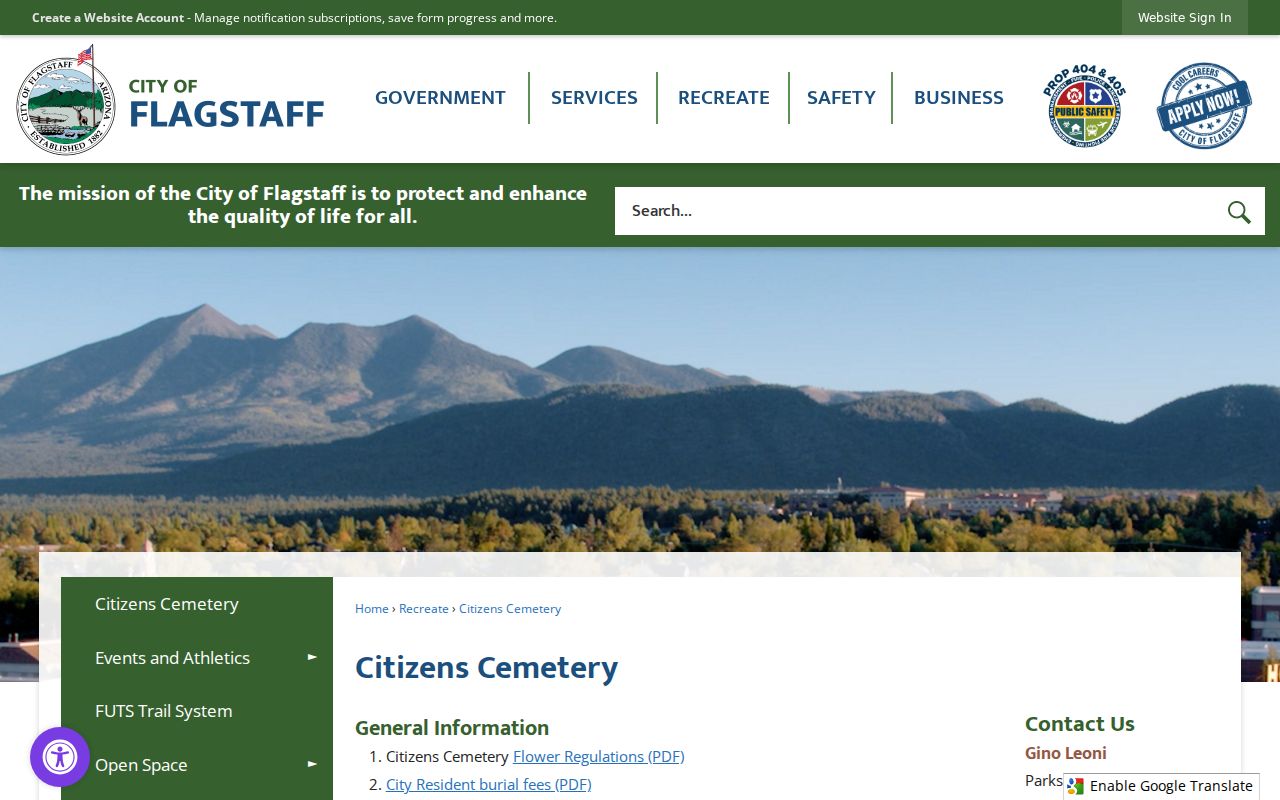Open the City Resident burial fees (PDF) link
Viewport: 1280px width, 800px height.
pyautogui.click(x=488, y=785)
